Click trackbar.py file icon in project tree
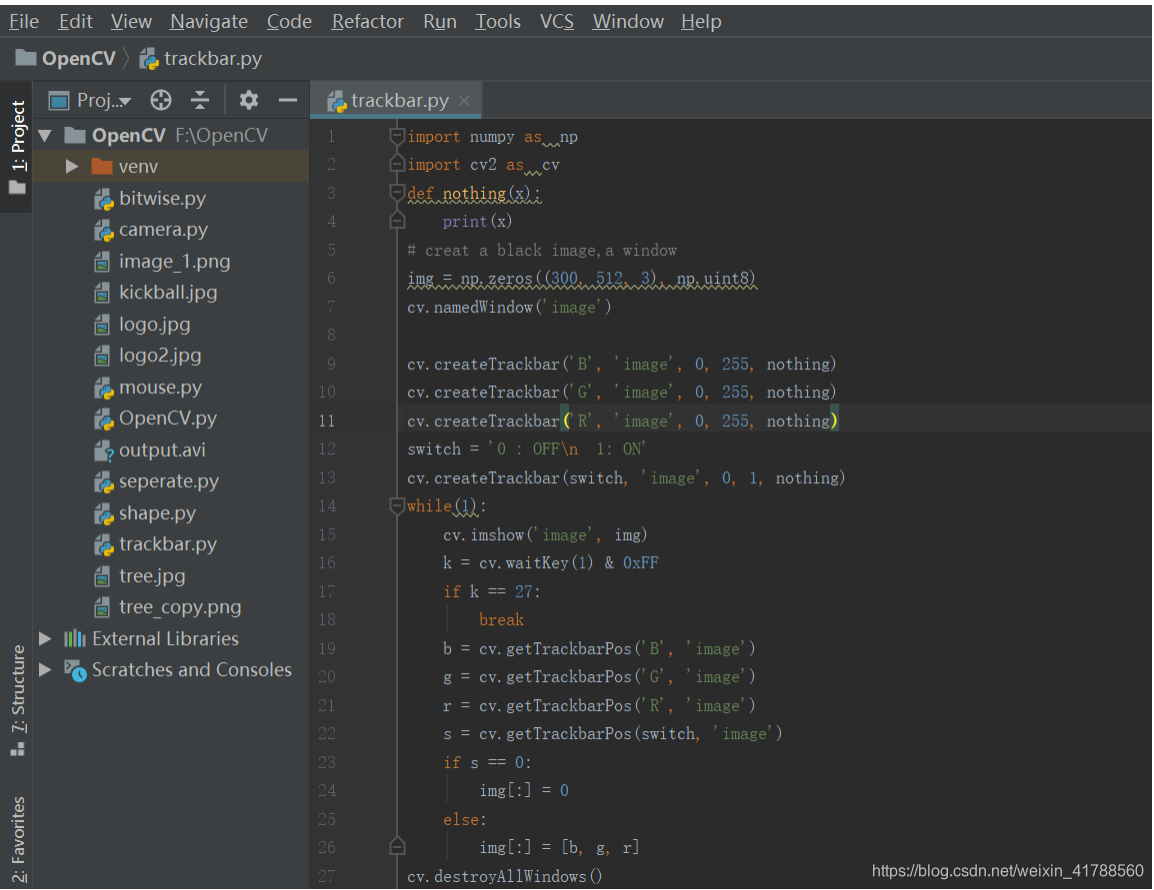 103,545
